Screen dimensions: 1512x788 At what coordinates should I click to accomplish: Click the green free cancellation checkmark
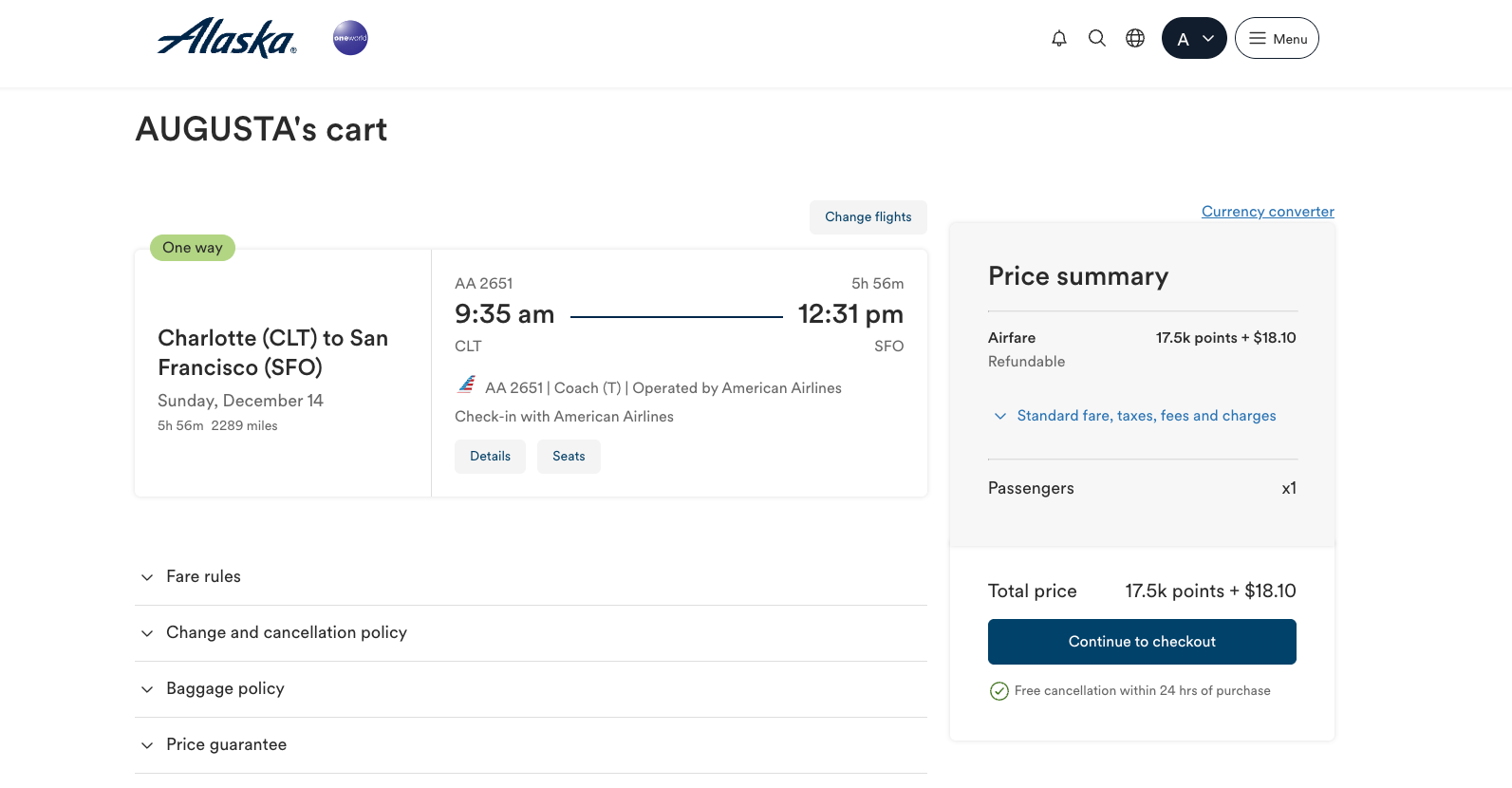coord(999,691)
